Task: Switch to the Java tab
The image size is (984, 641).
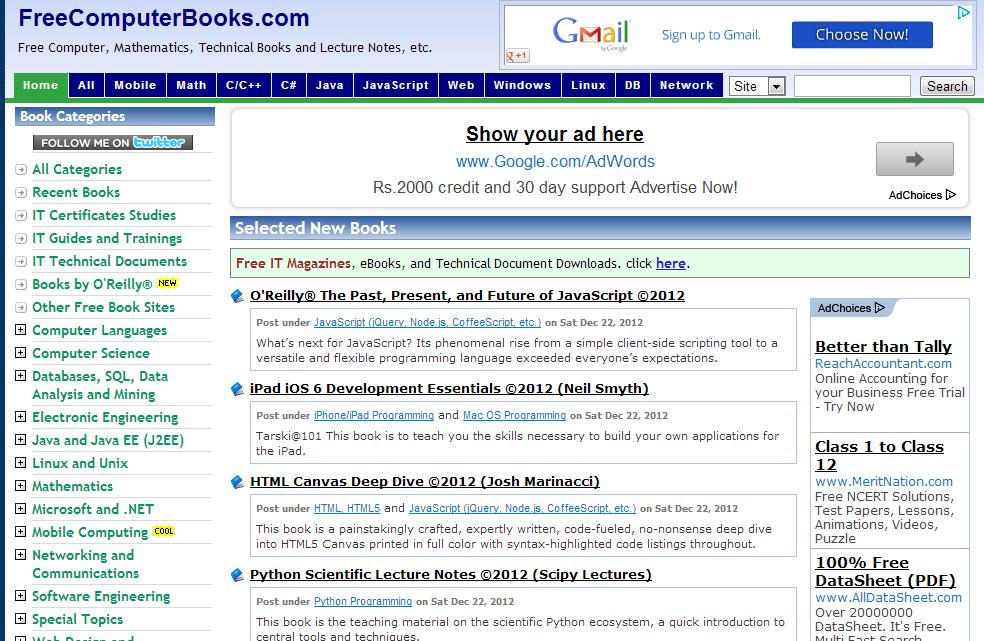Action: (x=330, y=85)
